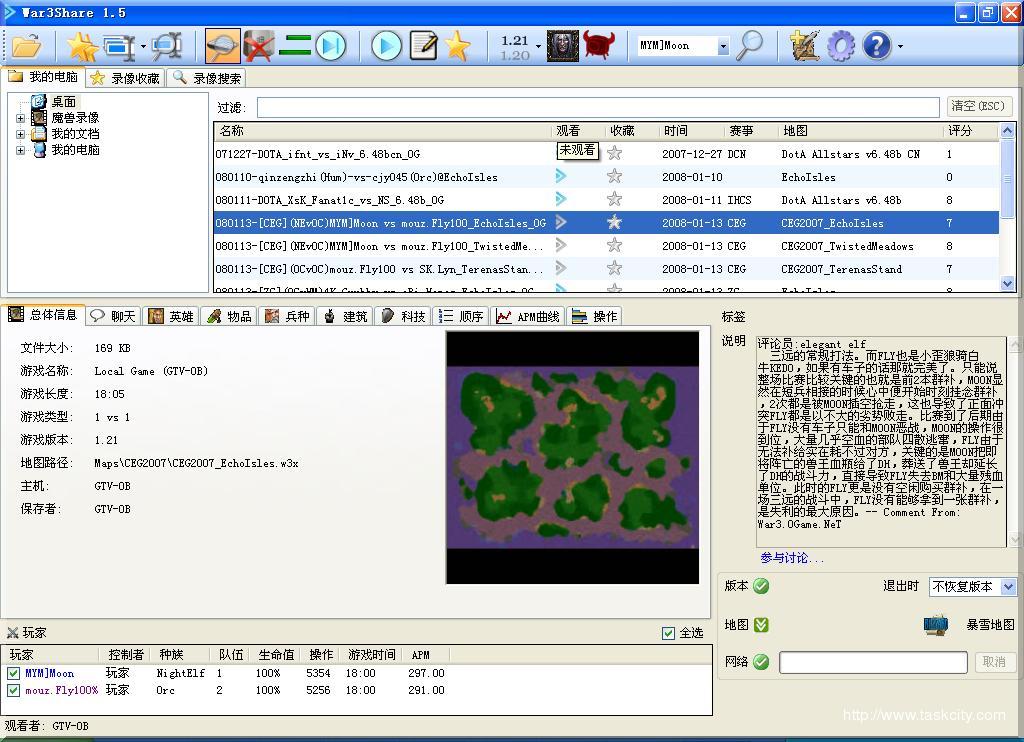Screen dimensions: 1024x742
Task: Click the 清空(ESC) clear filter button
Action: click(979, 106)
